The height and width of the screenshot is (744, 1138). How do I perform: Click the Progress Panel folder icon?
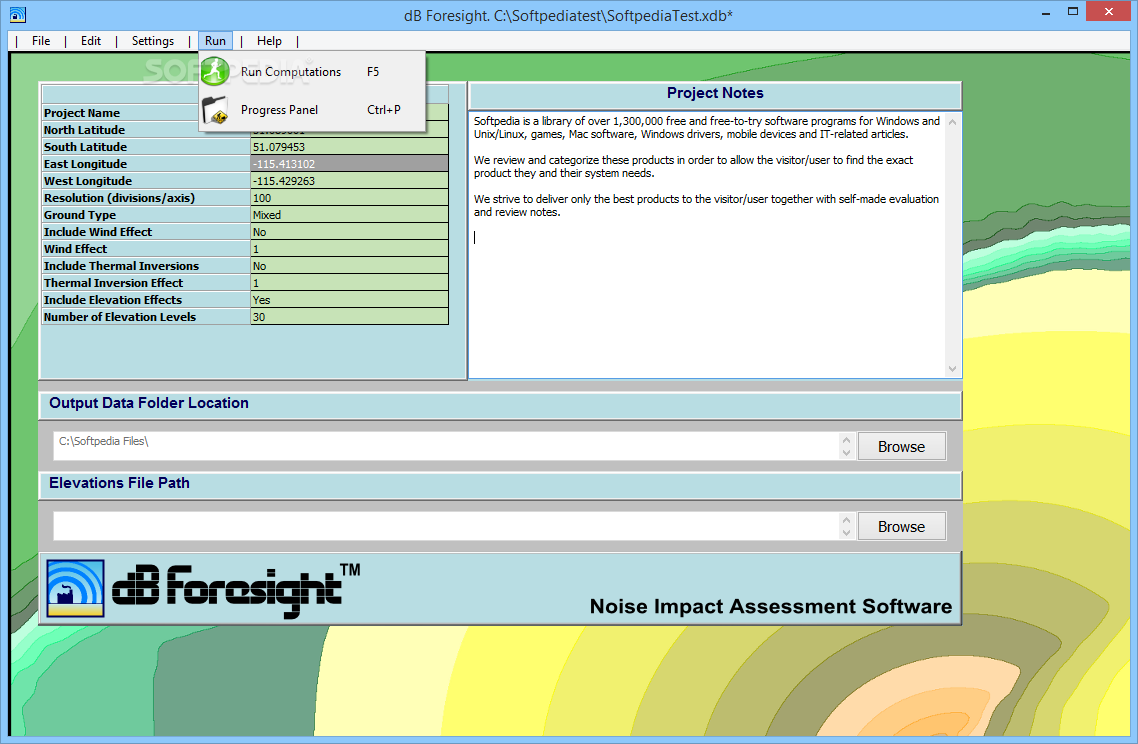(216, 110)
